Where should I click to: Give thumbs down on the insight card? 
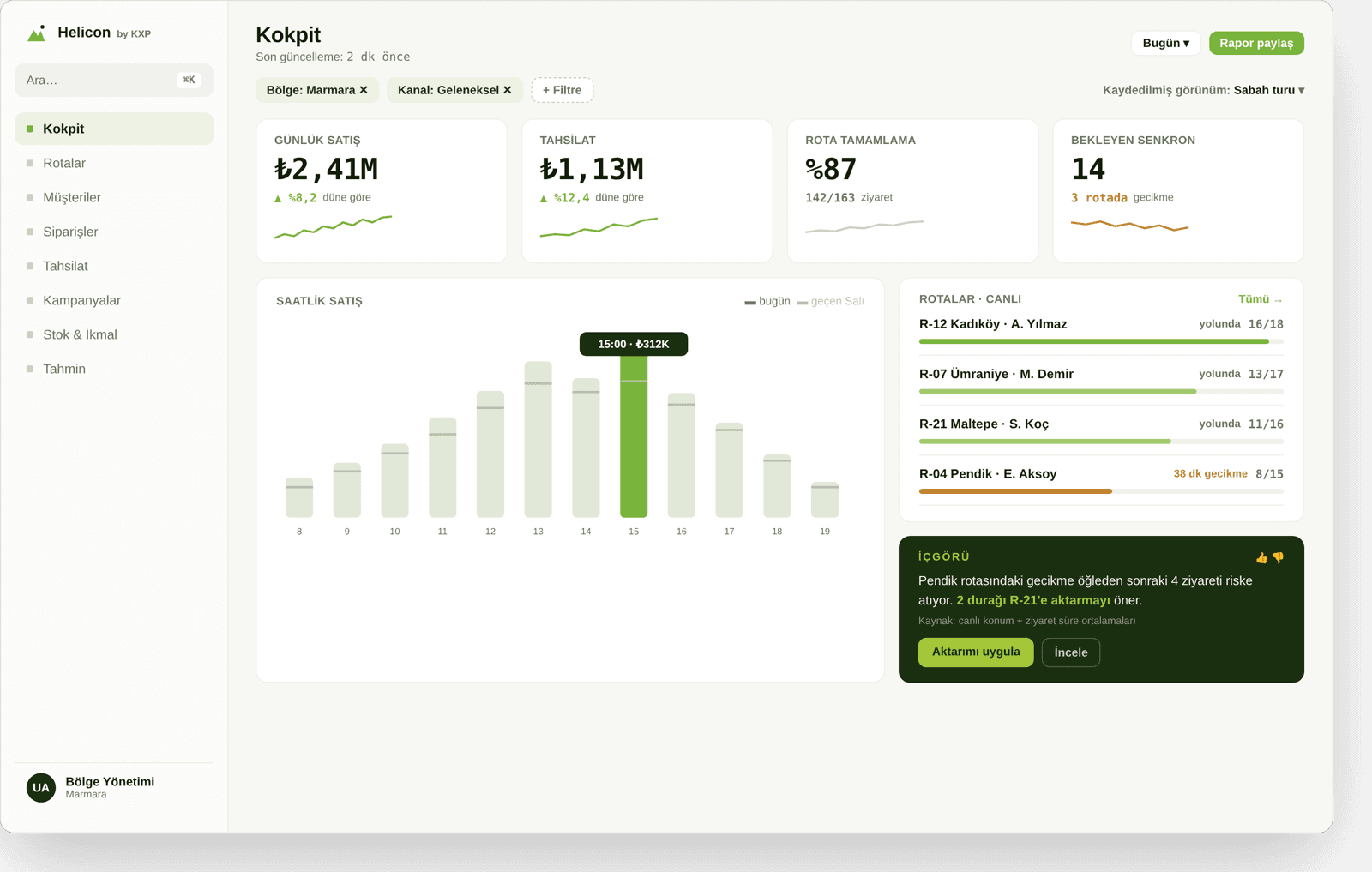click(1278, 557)
